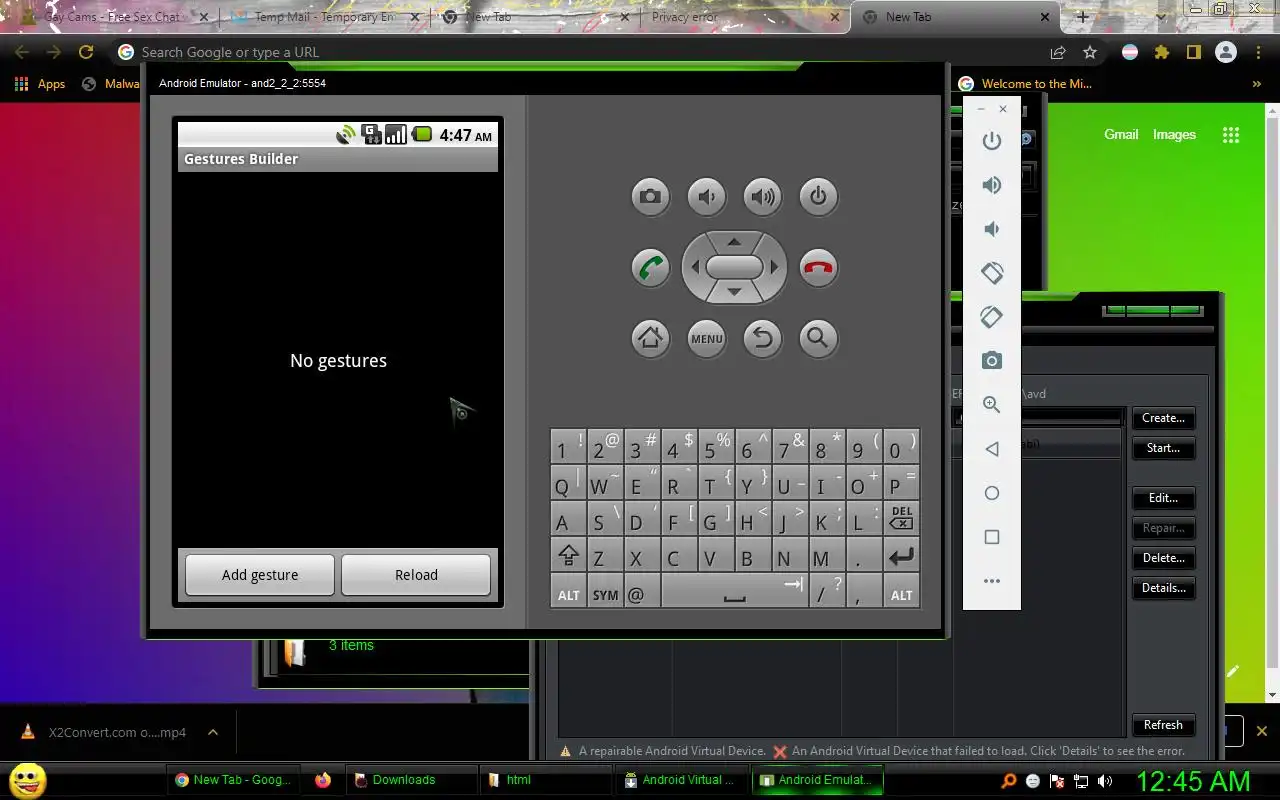
Task: Tap the emulator round back arrow button
Action: coord(763,338)
